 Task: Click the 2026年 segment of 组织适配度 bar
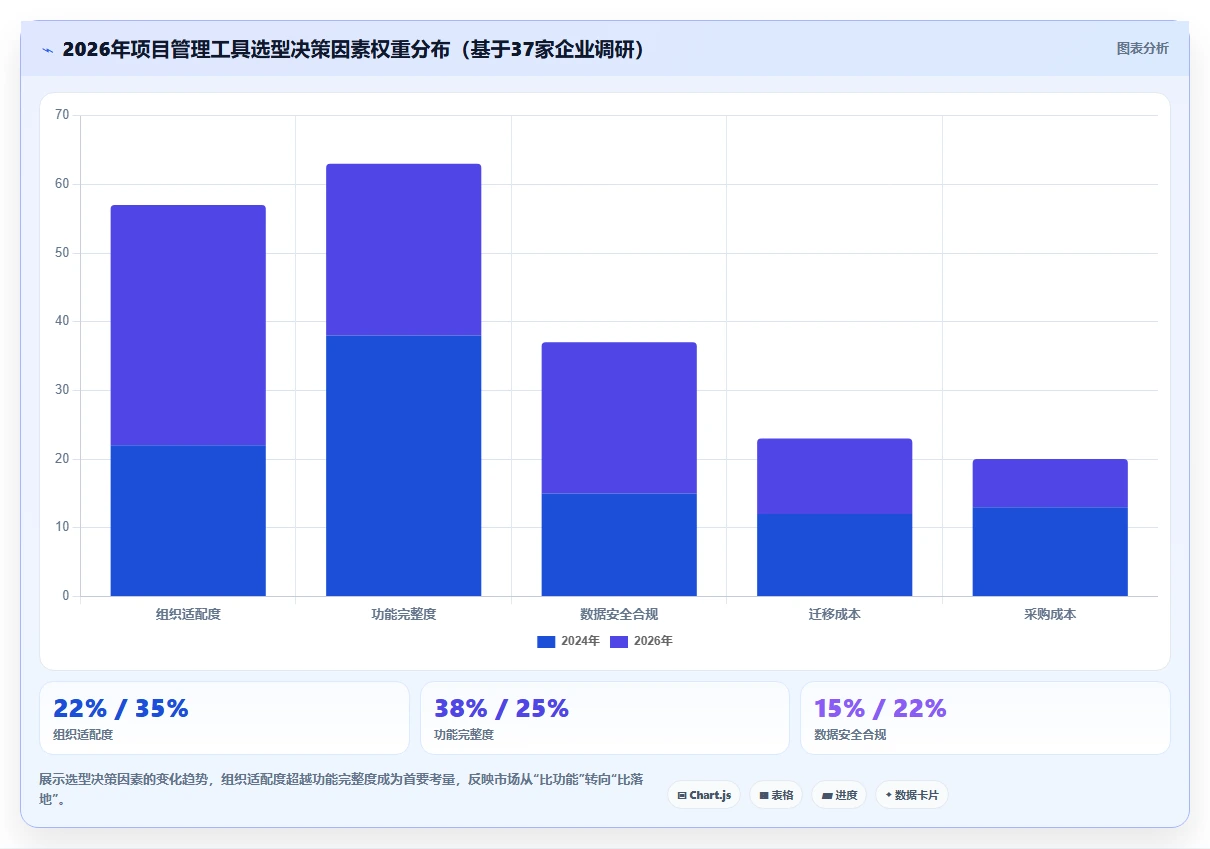188,325
